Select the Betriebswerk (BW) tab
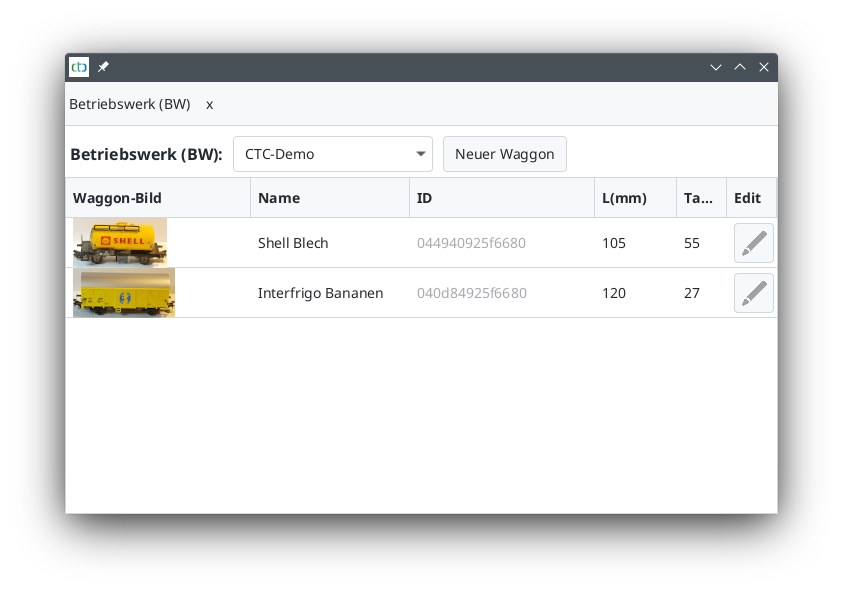The width and height of the screenshot is (843, 591). 129,104
